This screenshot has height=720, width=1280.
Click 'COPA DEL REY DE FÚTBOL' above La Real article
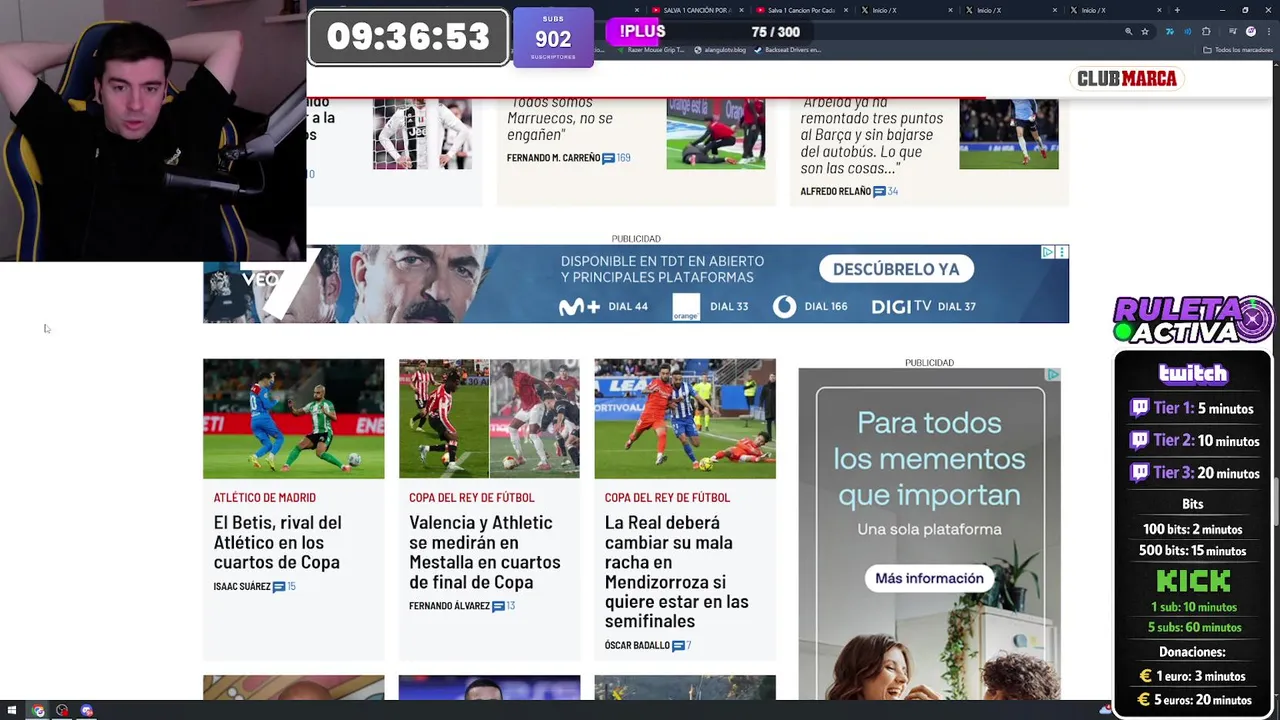(x=667, y=497)
